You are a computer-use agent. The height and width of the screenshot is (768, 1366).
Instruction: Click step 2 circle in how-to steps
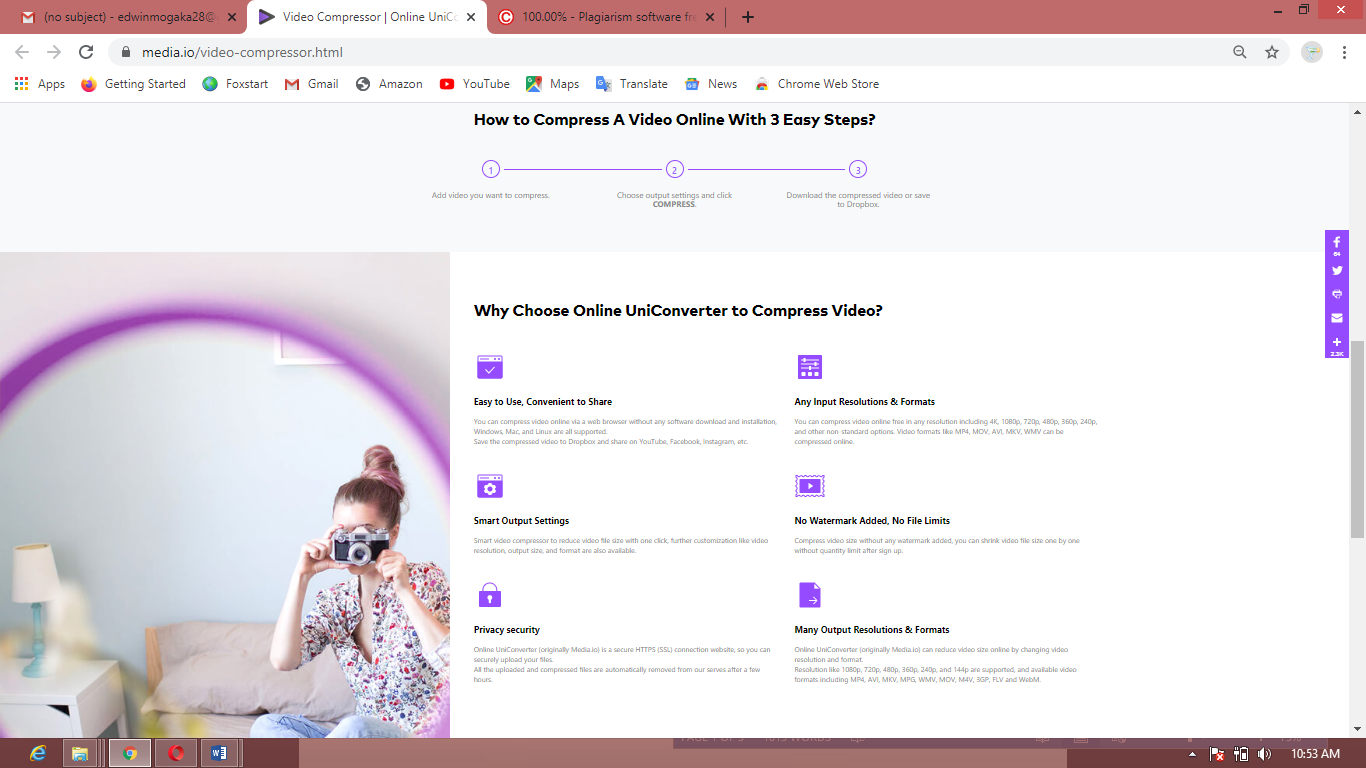(675, 170)
